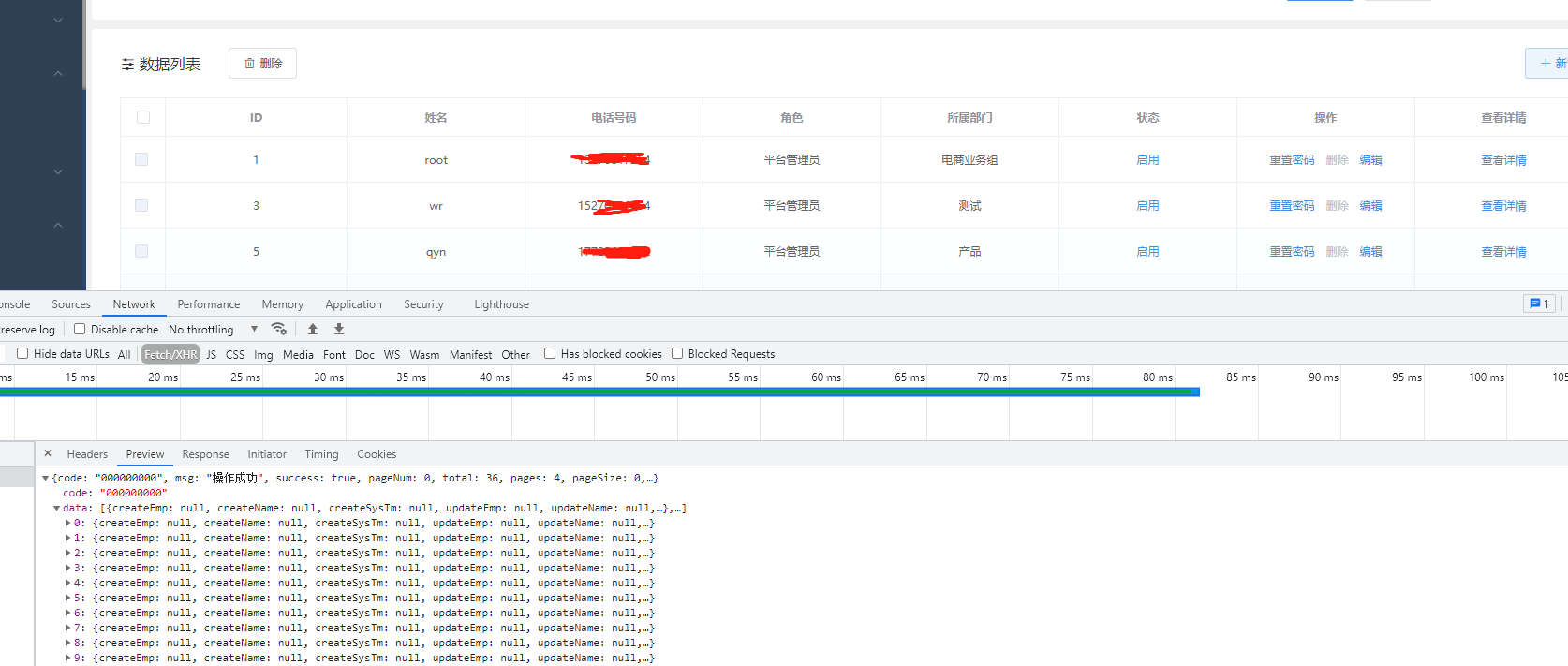Toggle the select-all checkbox in table header
This screenshot has height=666, width=1568.
143,117
